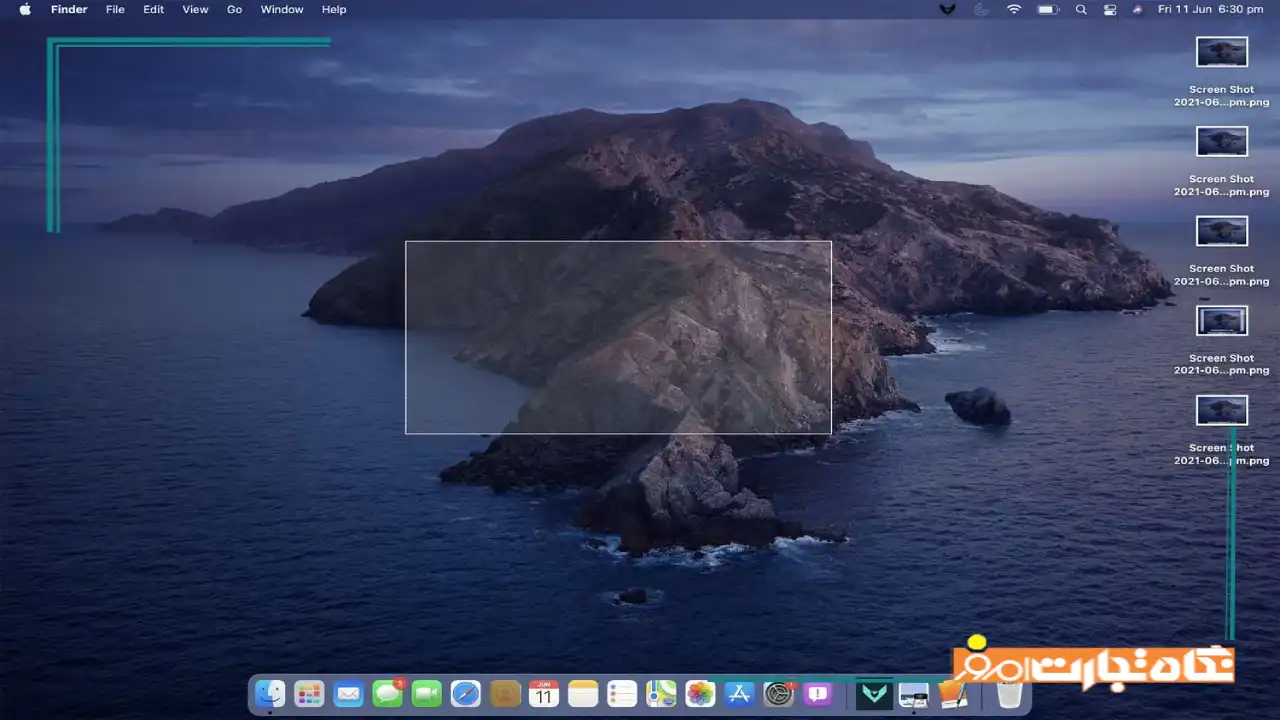Click the Spotlight search magnifier

point(1081,9)
